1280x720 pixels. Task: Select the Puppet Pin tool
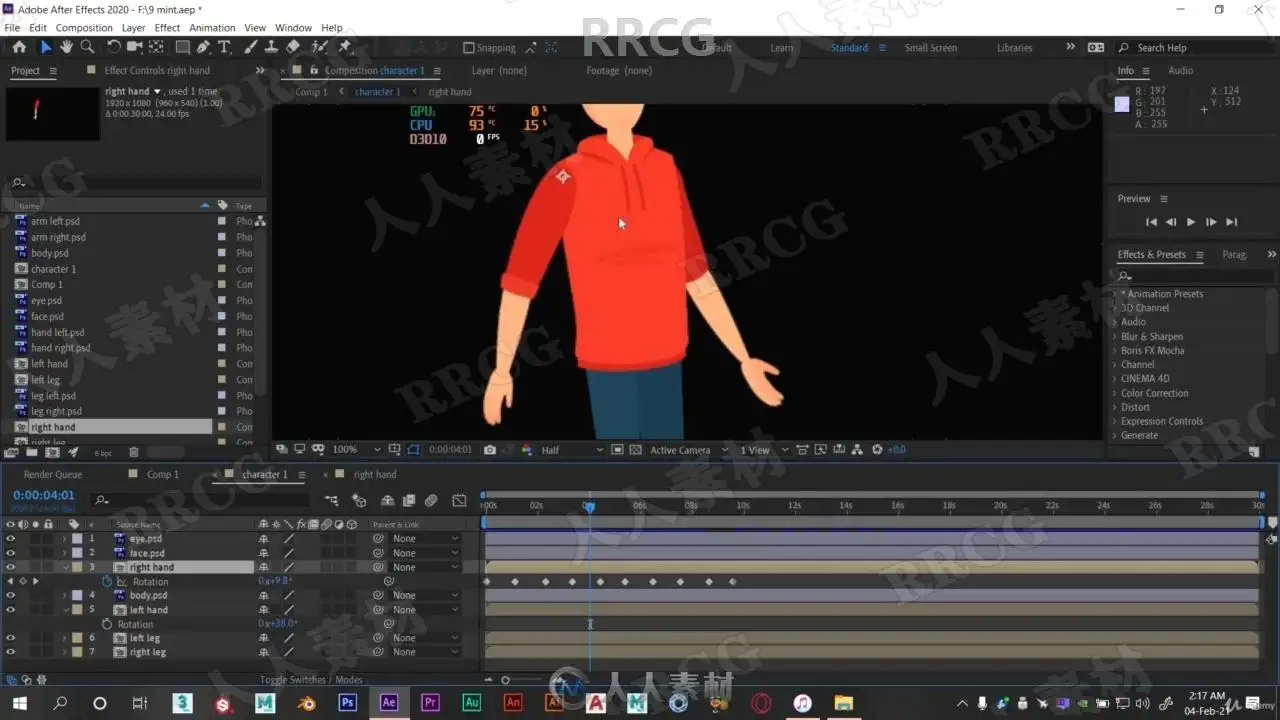click(x=345, y=47)
